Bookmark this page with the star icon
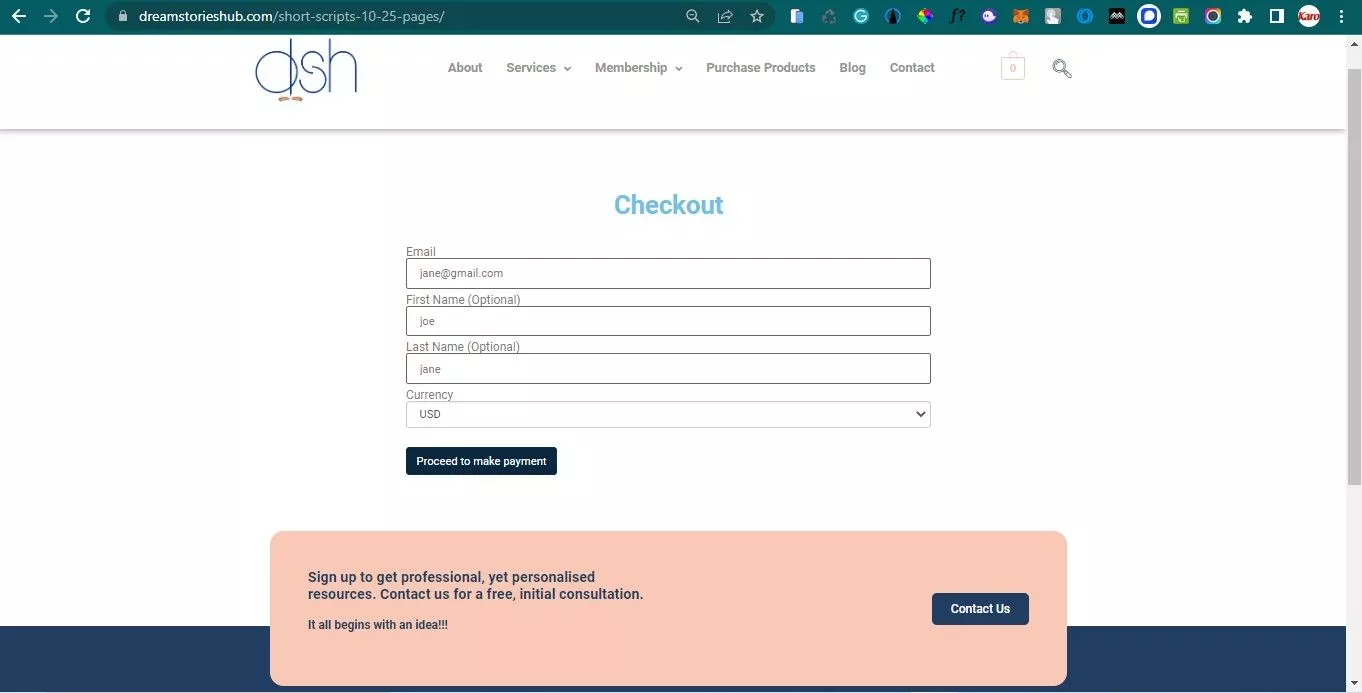 (757, 16)
